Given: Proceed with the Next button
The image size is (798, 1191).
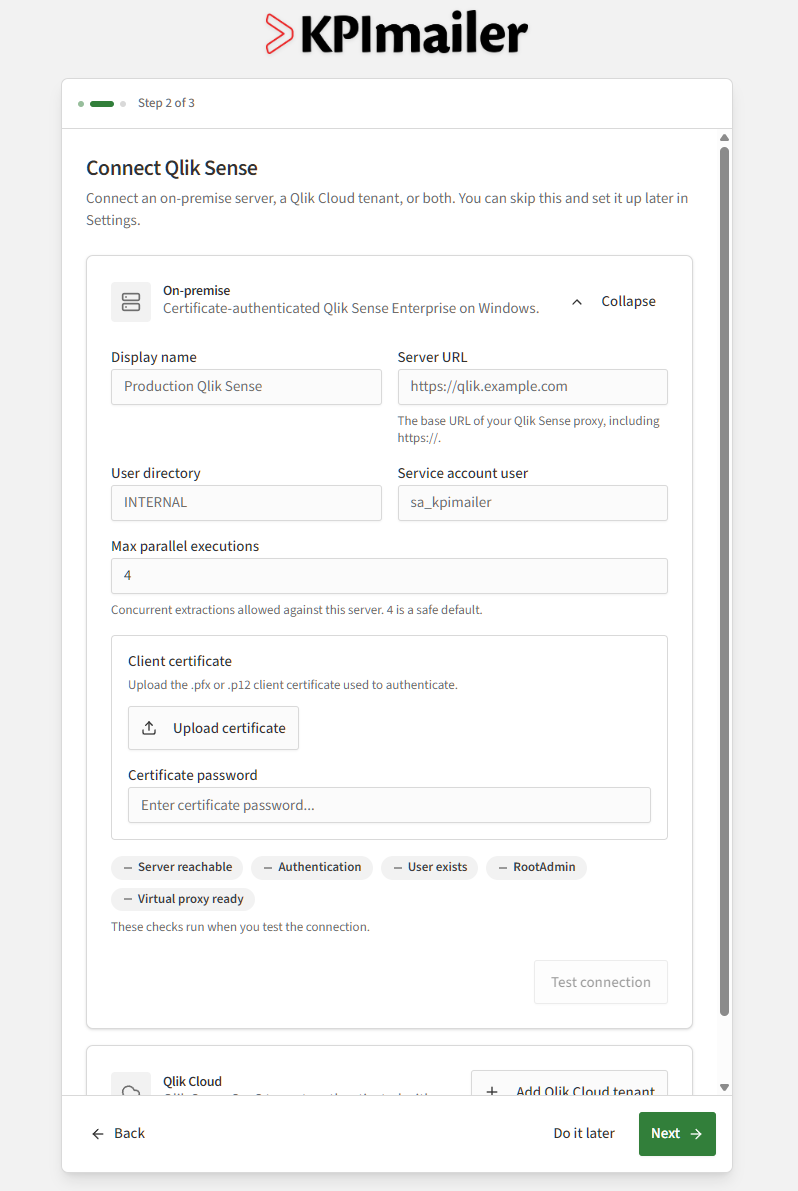Looking at the screenshot, I should (x=677, y=1134).
